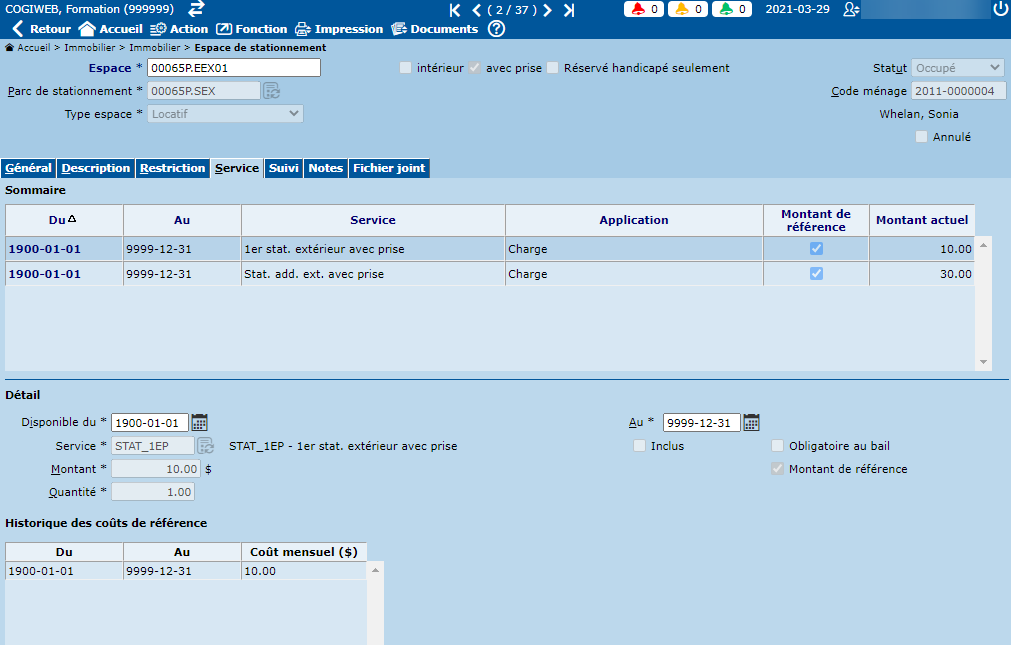Click the switch organization arrows icon
Viewport: 1011px width, 645px height.
click(x=196, y=9)
